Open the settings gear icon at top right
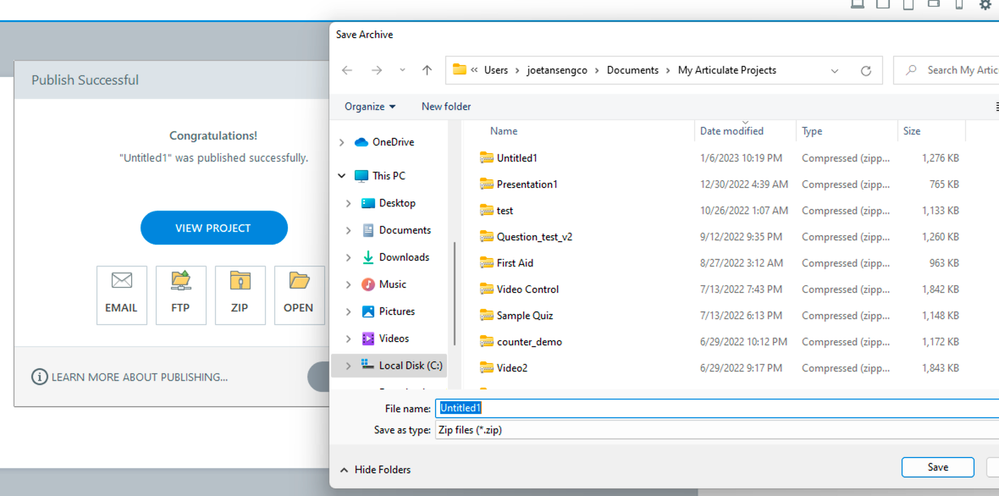Screen dimensions: 999x496 tap(985, 6)
